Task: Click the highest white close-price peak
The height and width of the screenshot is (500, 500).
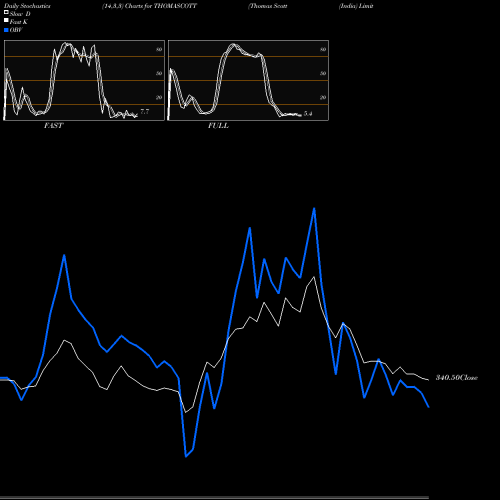Action: point(314,277)
